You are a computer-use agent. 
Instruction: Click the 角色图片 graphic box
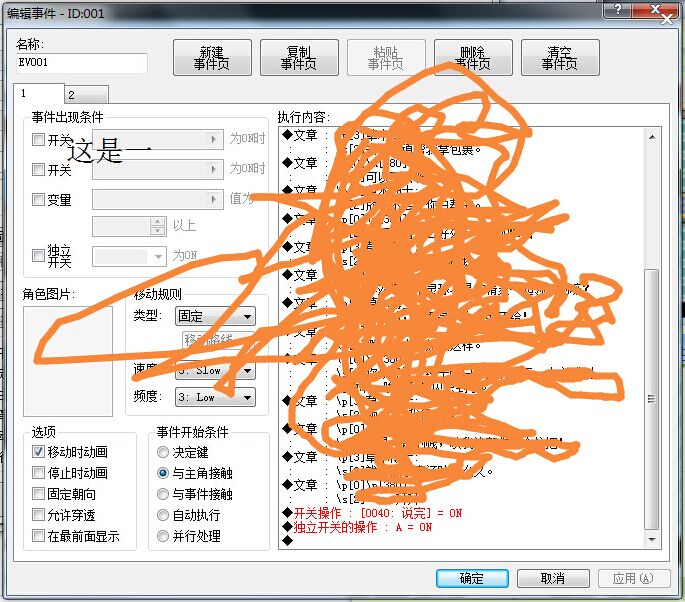68,361
